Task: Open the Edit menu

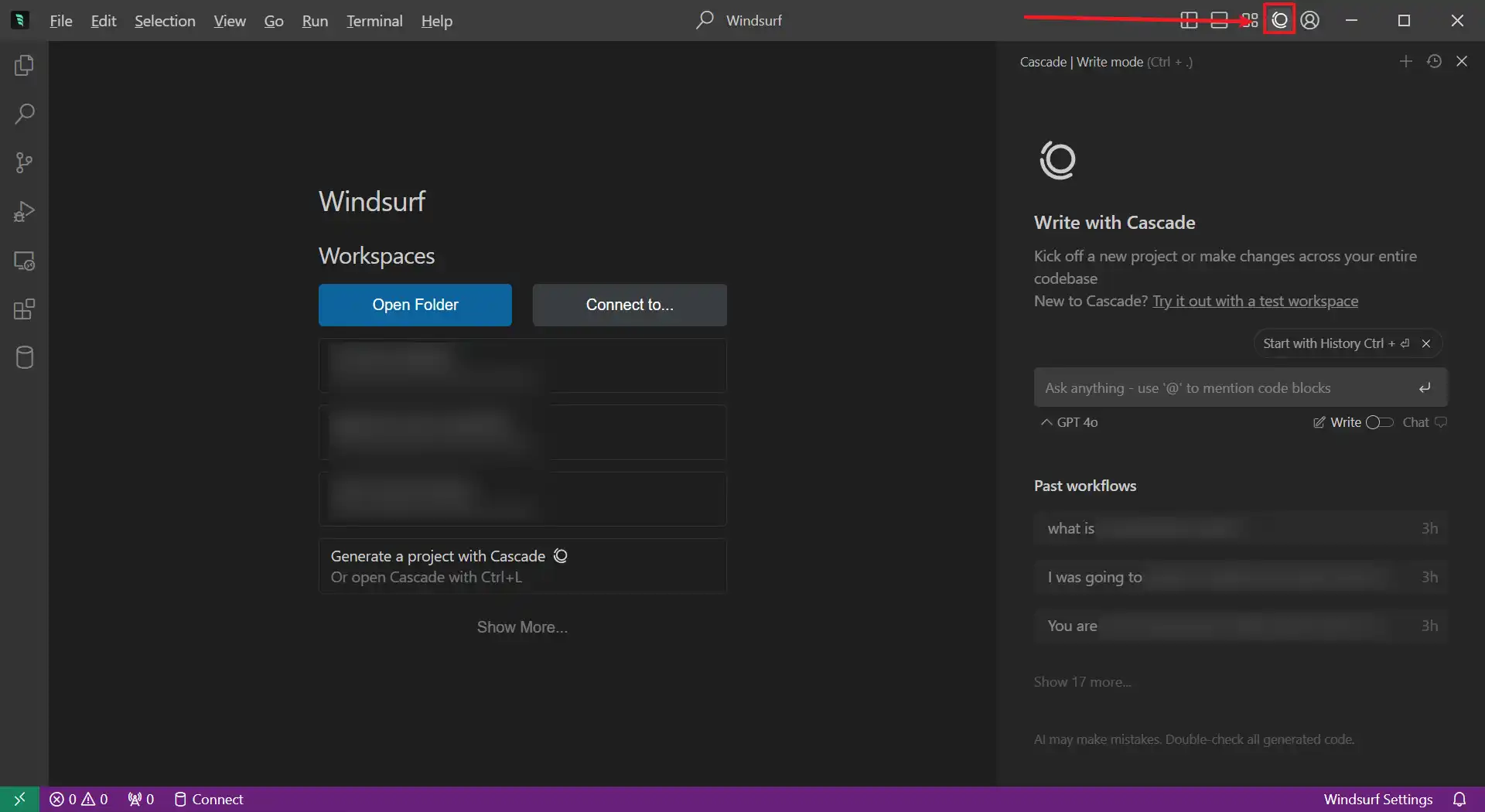Action: coord(104,21)
